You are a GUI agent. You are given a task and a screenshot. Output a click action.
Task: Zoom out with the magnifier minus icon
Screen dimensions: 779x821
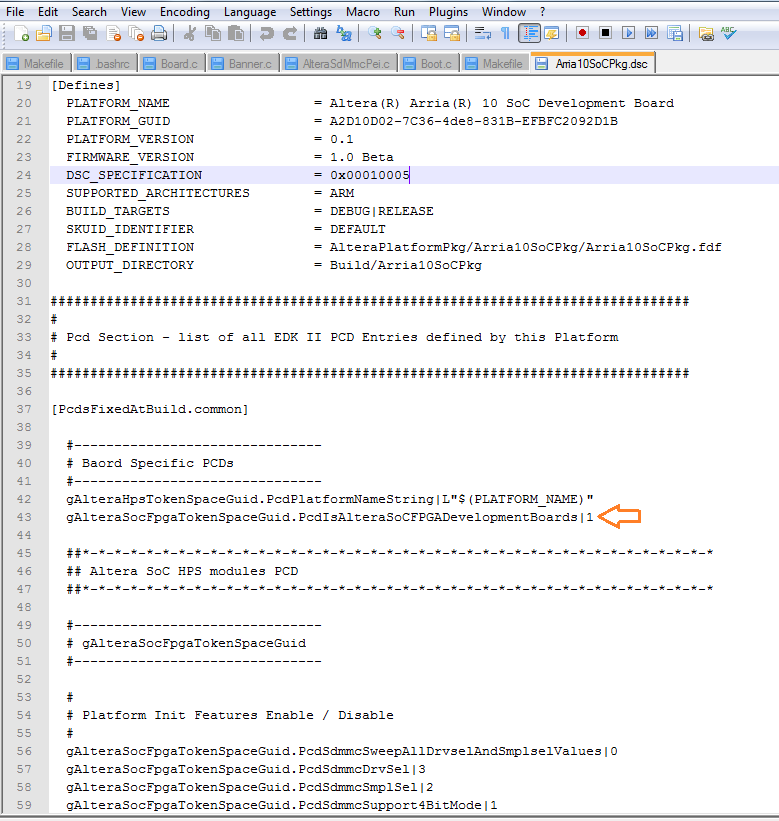coord(397,34)
